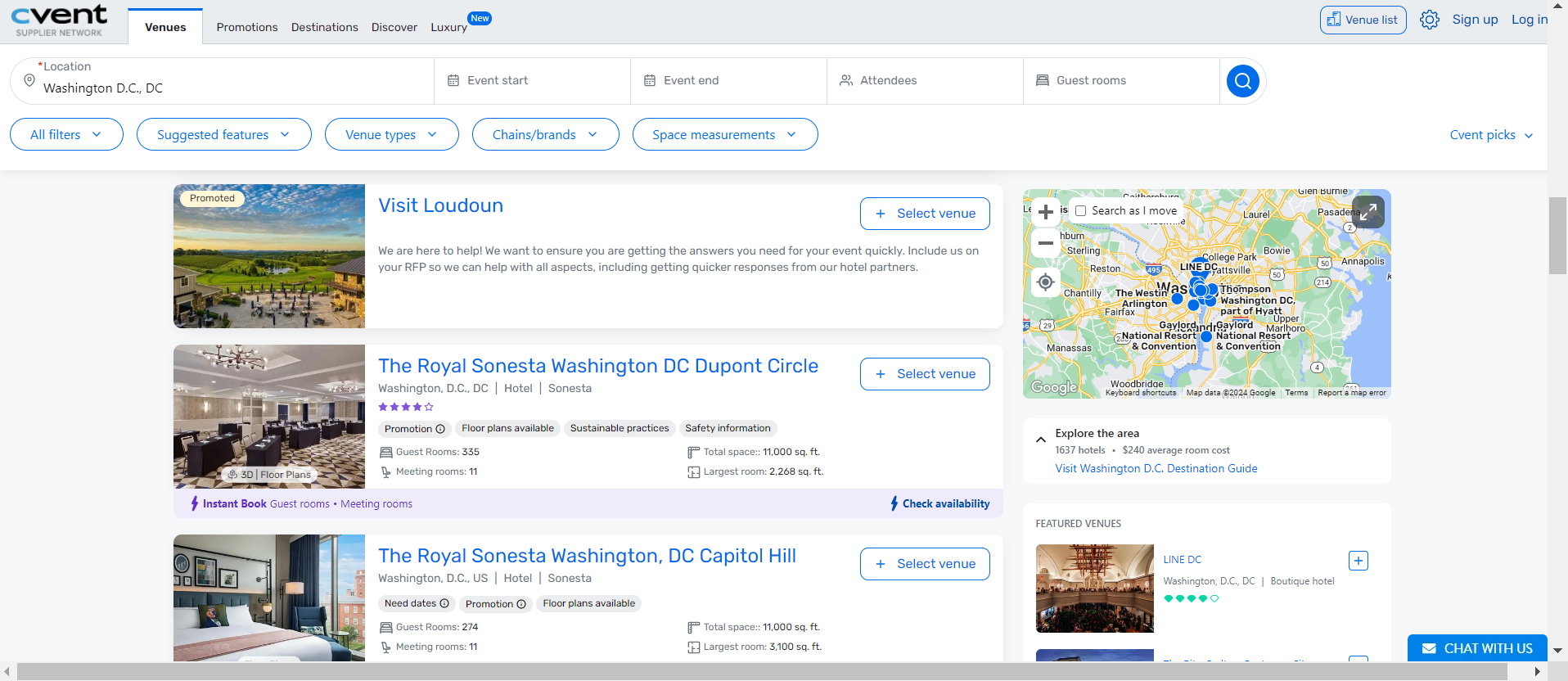Click the Event start calendar icon
The width and height of the screenshot is (1568, 681).
(x=453, y=80)
